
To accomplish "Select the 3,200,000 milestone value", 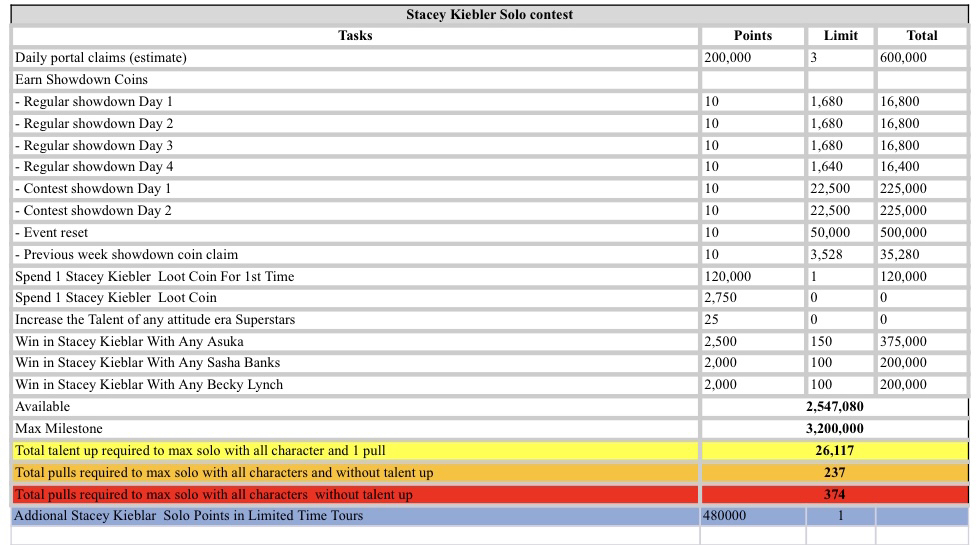I will (834, 428).
